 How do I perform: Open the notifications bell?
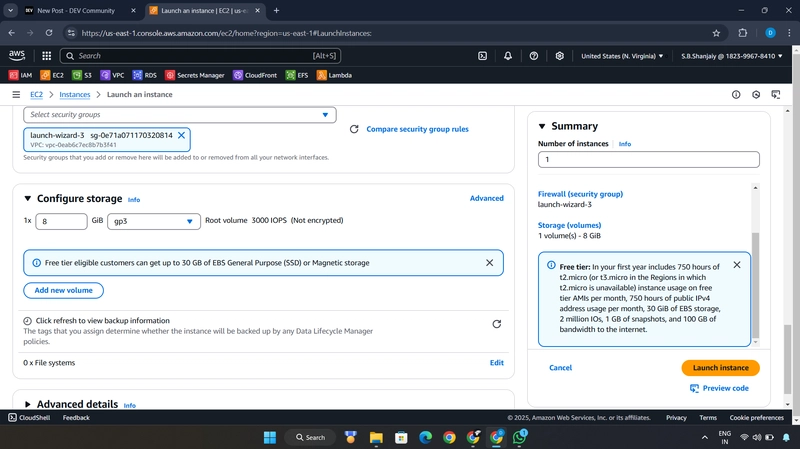pos(508,56)
